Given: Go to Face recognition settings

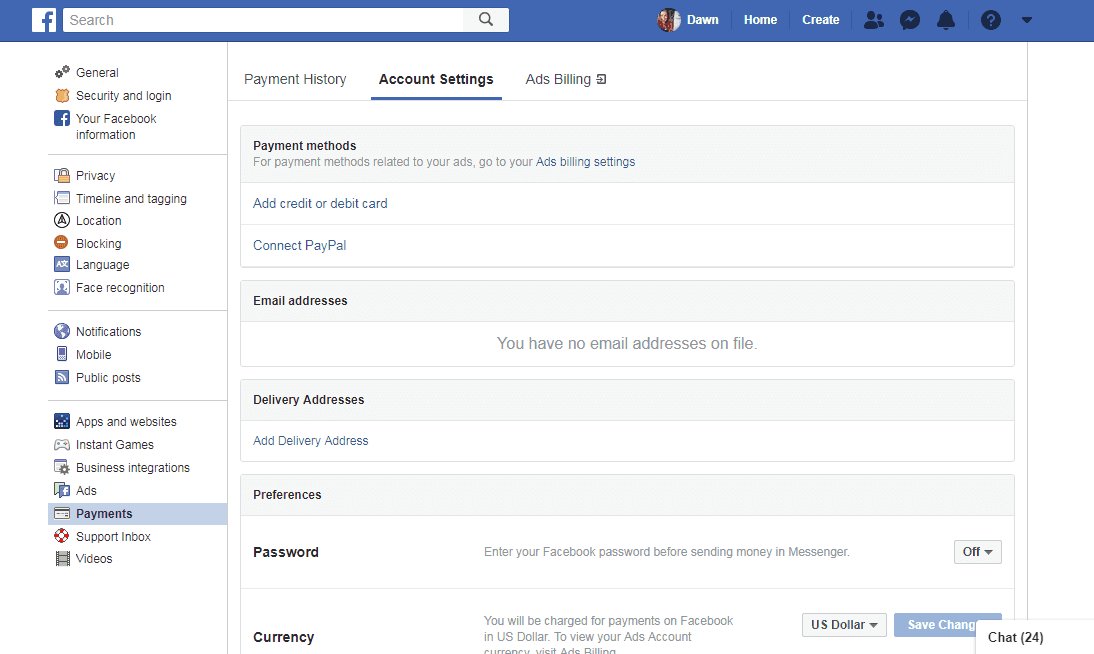Looking at the screenshot, I should coord(120,288).
